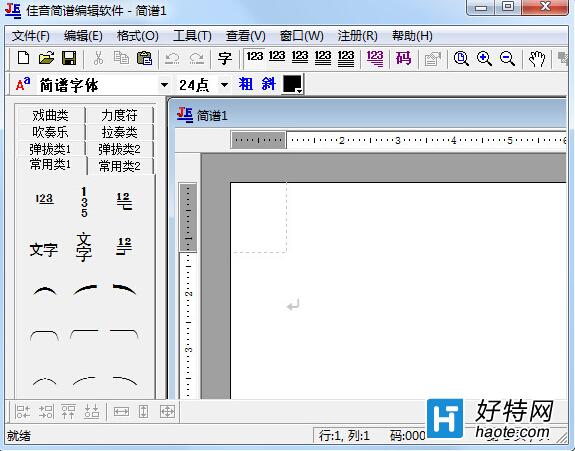Insert the horizontal 123 notation symbol

44,199
